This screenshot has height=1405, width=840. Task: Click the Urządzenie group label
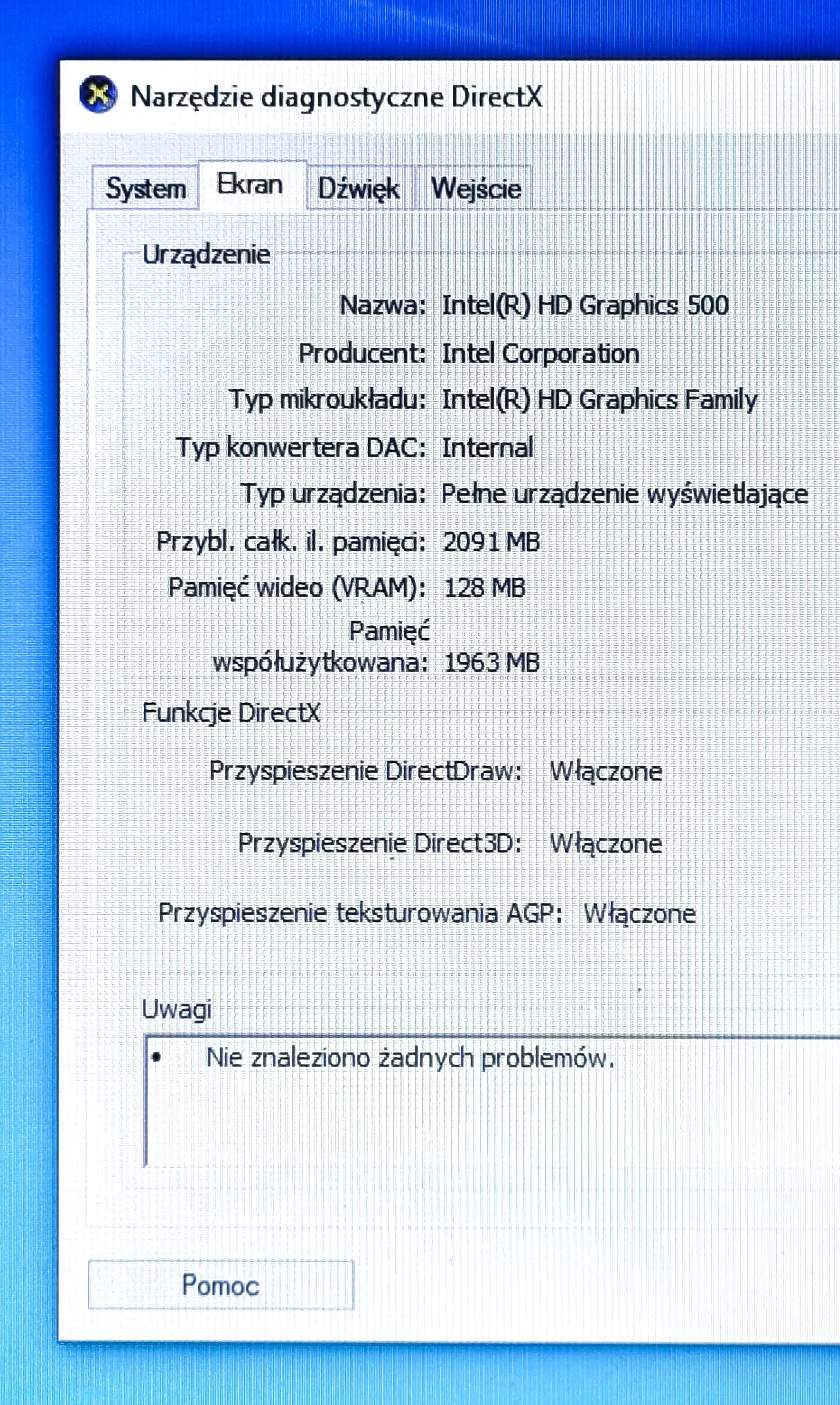[206, 255]
